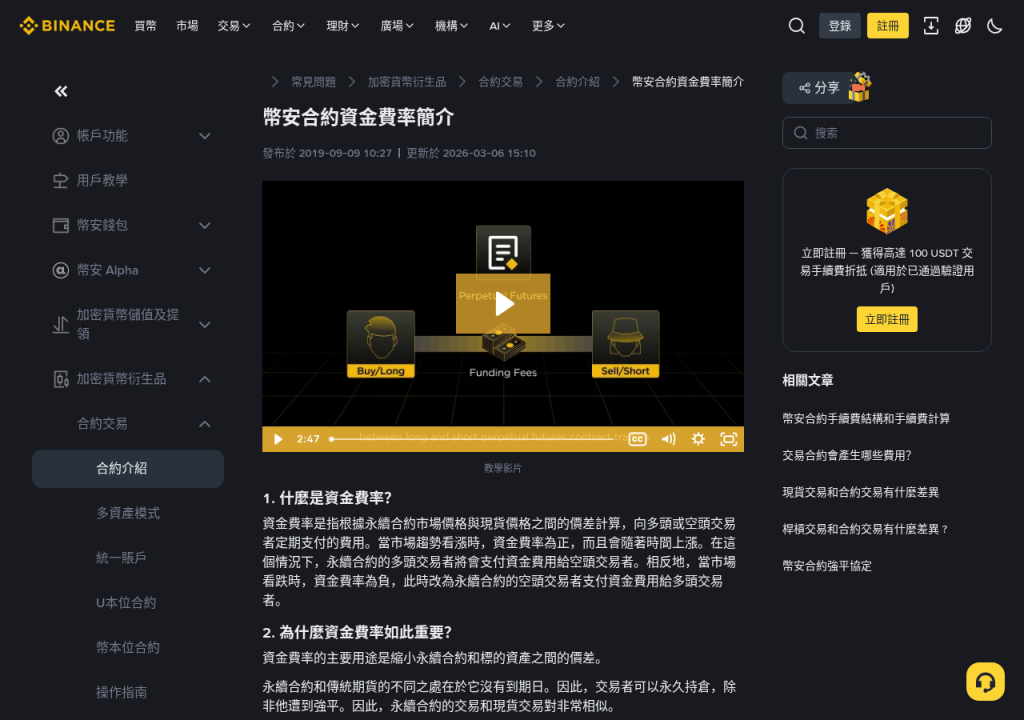Screen dimensions: 1024x720
Task: Collapse 加密貨幣衍生品 section chevron
Action: coord(204,379)
